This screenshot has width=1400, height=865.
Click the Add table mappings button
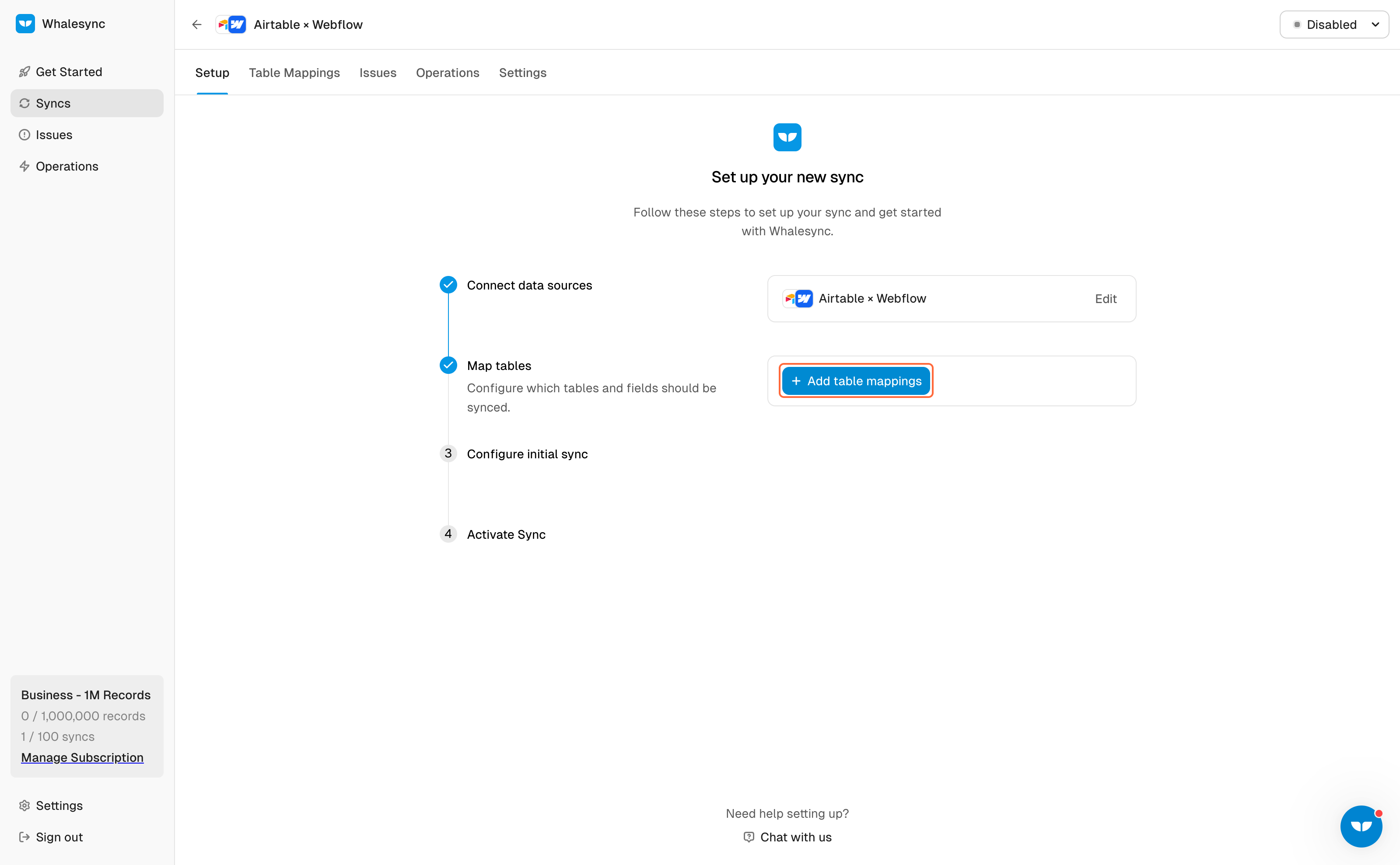click(x=856, y=381)
